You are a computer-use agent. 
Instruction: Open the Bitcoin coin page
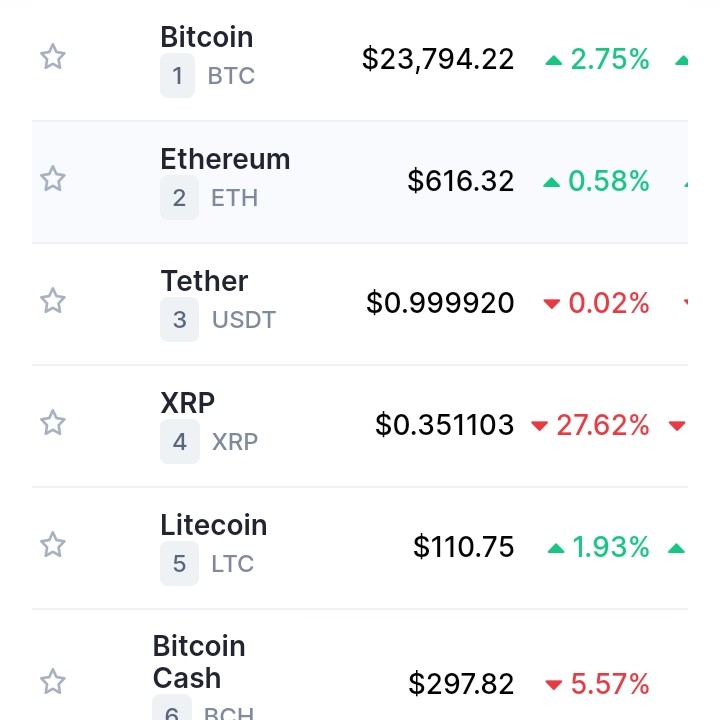coord(206,38)
